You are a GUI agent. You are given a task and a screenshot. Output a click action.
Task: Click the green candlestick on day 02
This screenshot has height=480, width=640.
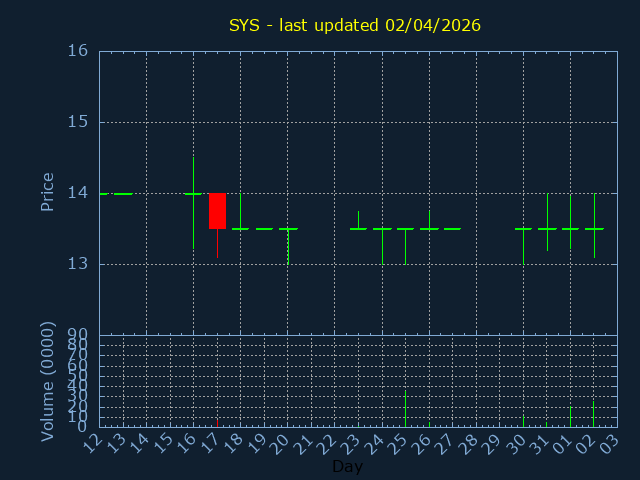coord(594,228)
